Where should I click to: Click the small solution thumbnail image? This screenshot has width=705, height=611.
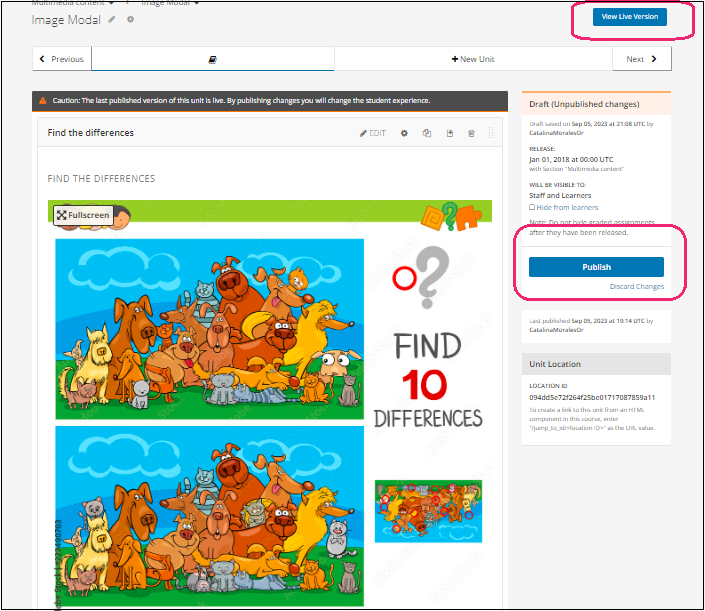pos(428,510)
